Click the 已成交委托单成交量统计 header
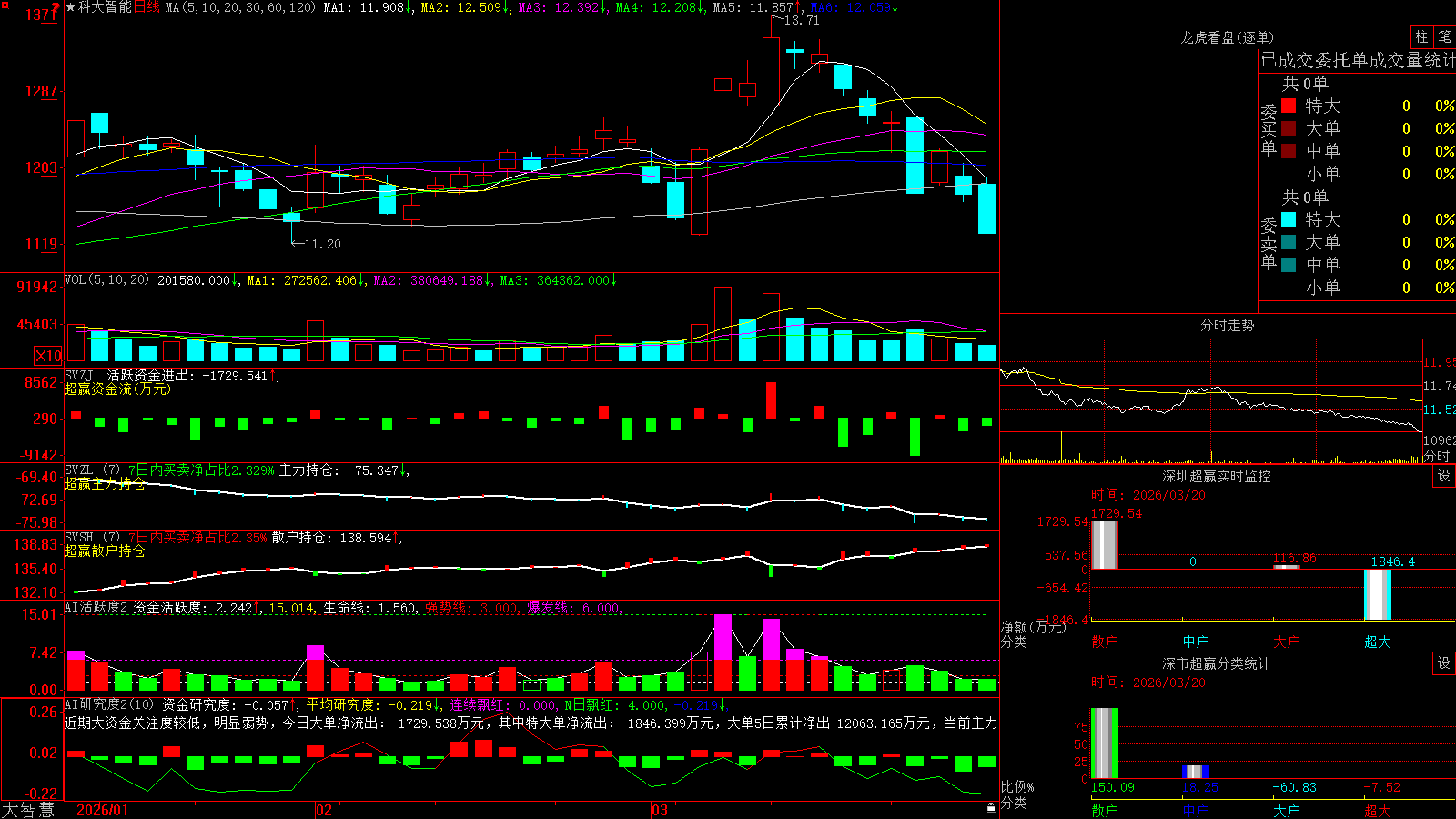1456x819 pixels. coord(1358,60)
